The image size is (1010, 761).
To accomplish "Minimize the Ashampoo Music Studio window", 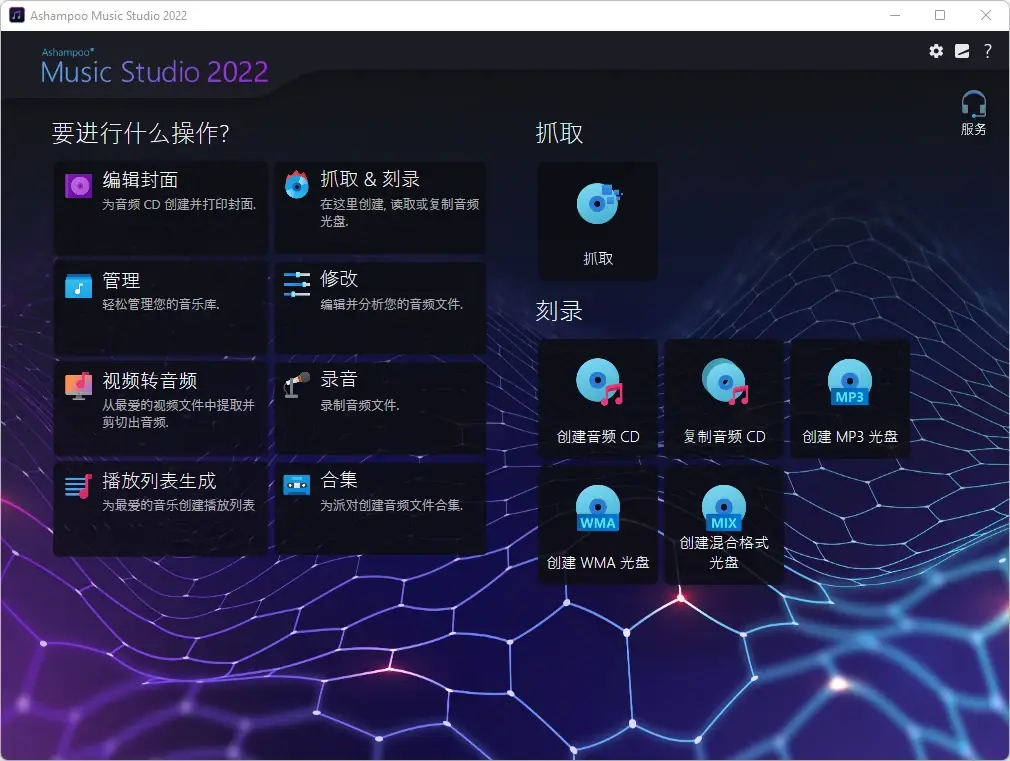I will (895, 15).
